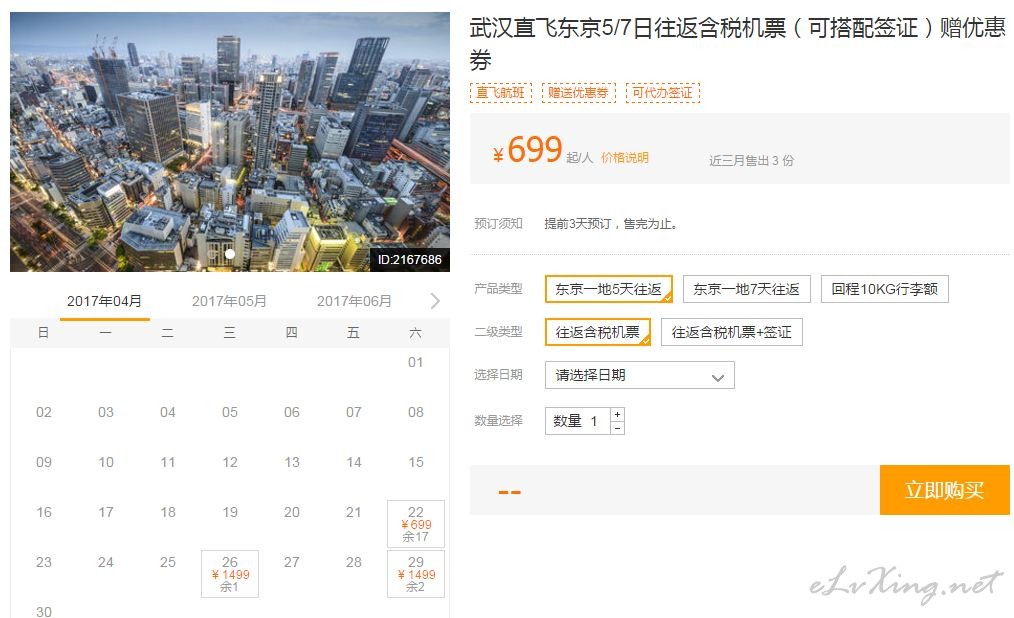Select 东京一地7天往返 product type
This screenshot has width=1014, height=618.
click(x=746, y=289)
